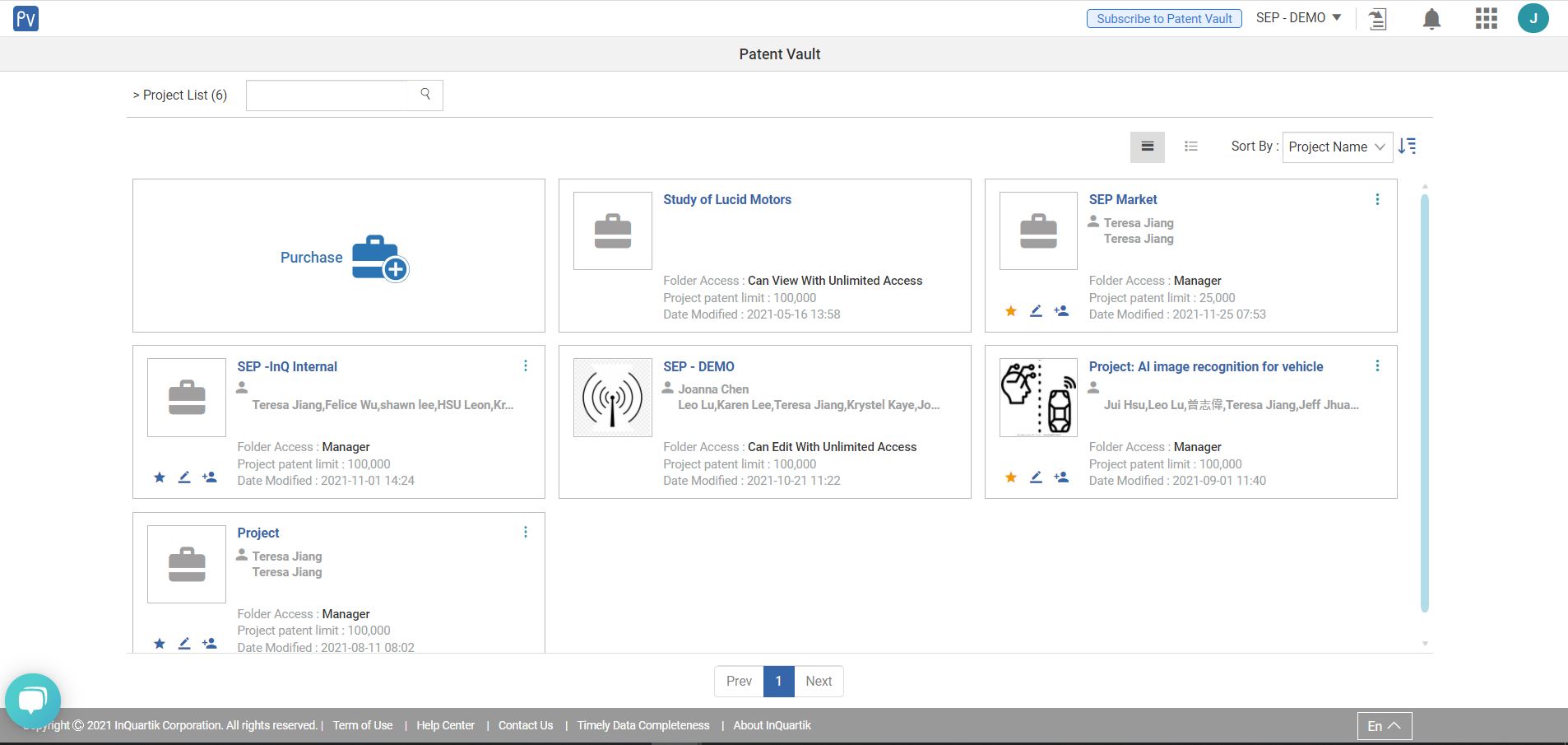This screenshot has width=1568, height=745.
Task: Click SEP - DEMO antenna thumbnail
Action: [x=612, y=398]
